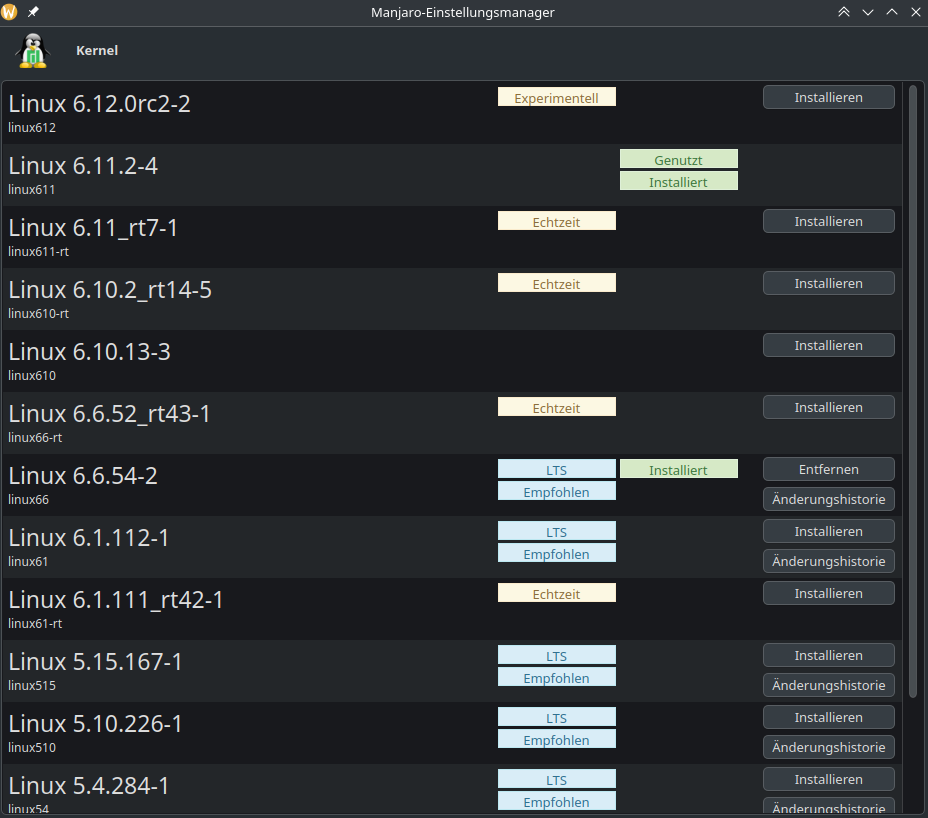The image size is (928, 818).
Task: Minimize window with down chevron icon
Action: [x=868, y=12]
